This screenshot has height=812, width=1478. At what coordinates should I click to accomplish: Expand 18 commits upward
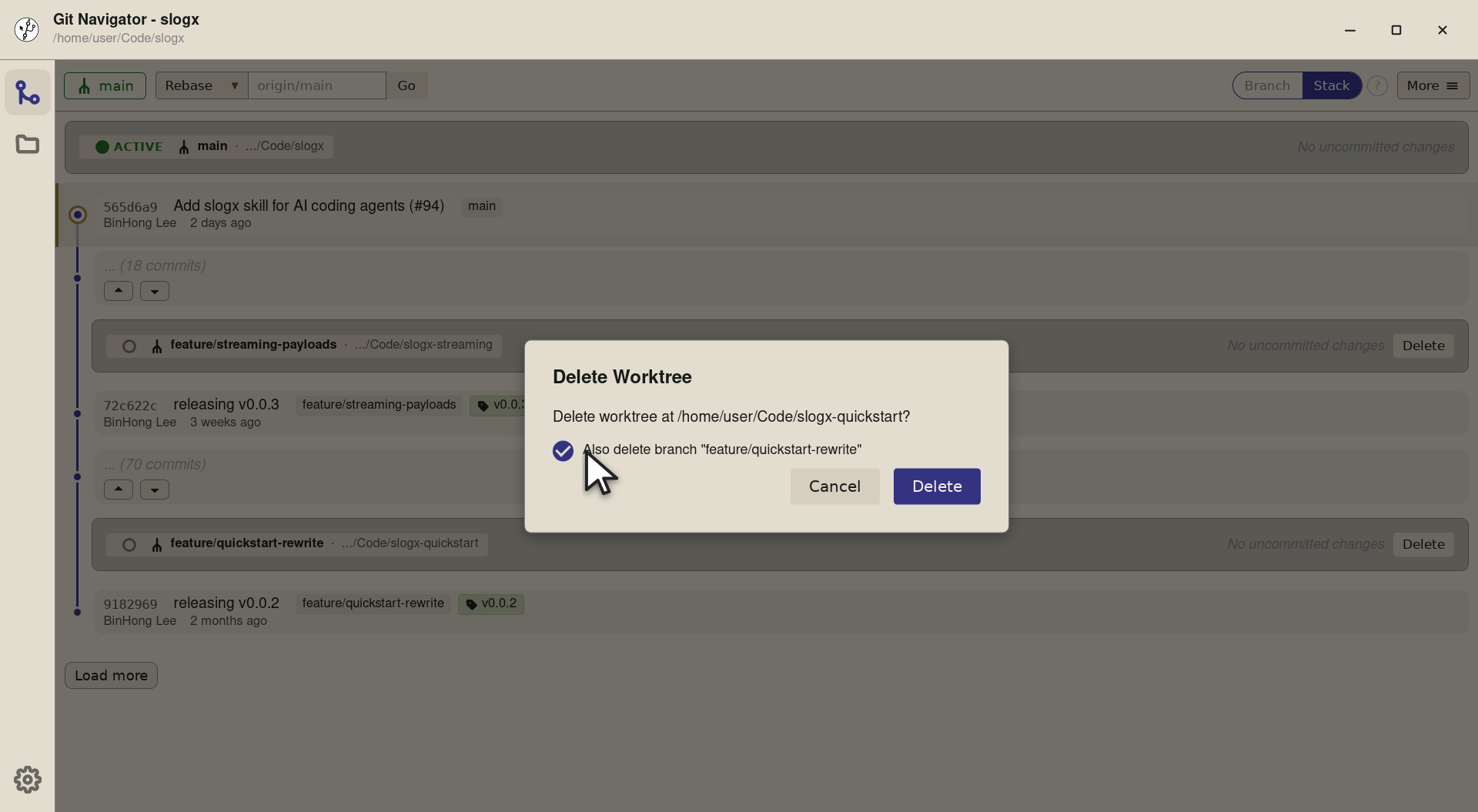point(119,291)
